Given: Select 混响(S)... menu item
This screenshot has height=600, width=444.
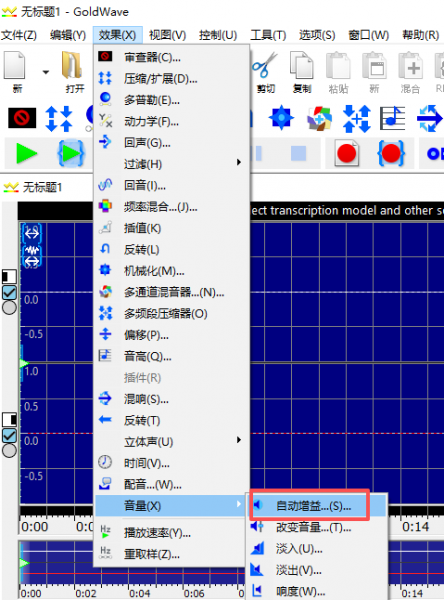Looking at the screenshot, I should (171, 399).
